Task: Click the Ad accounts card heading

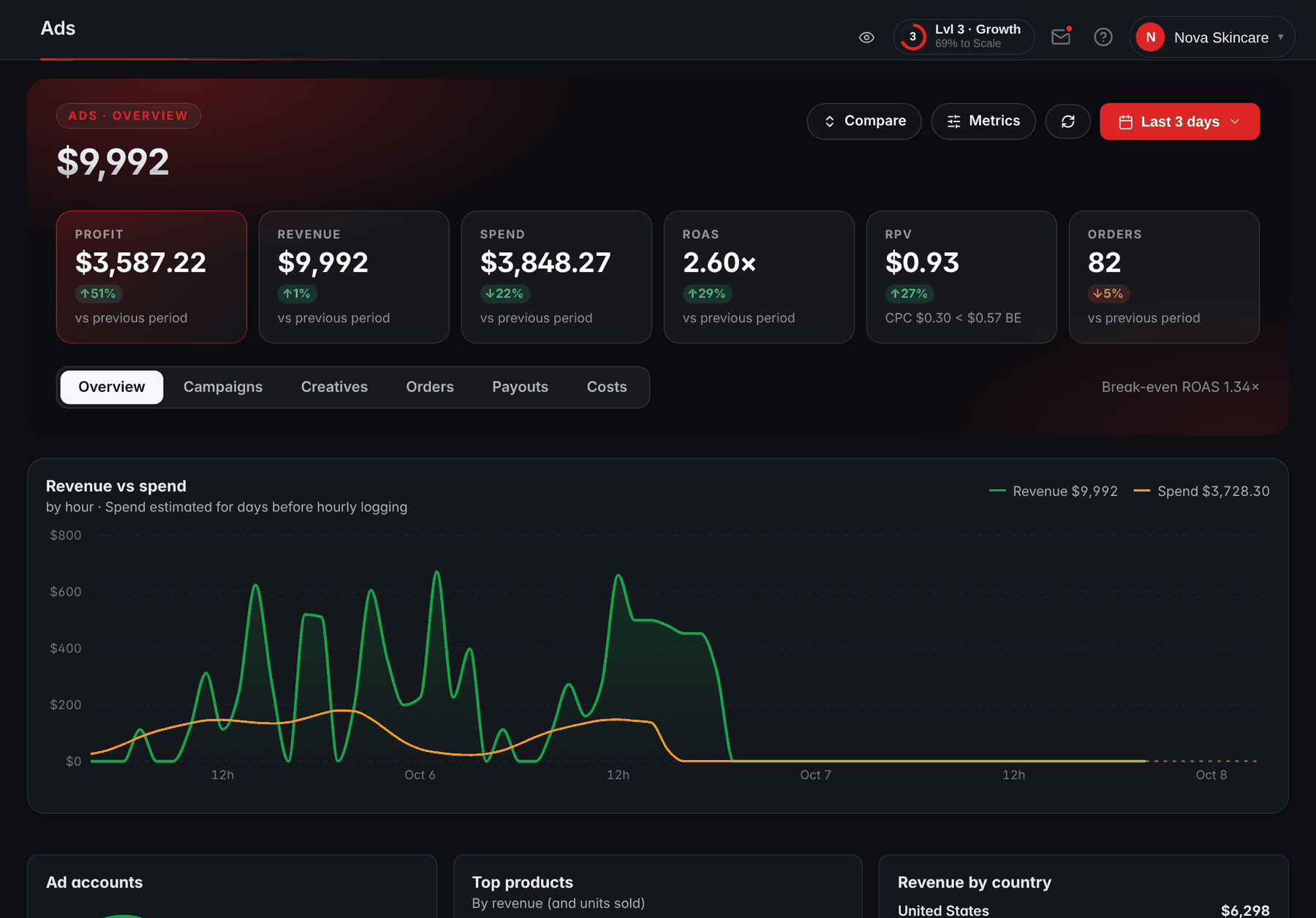Action: 94,882
